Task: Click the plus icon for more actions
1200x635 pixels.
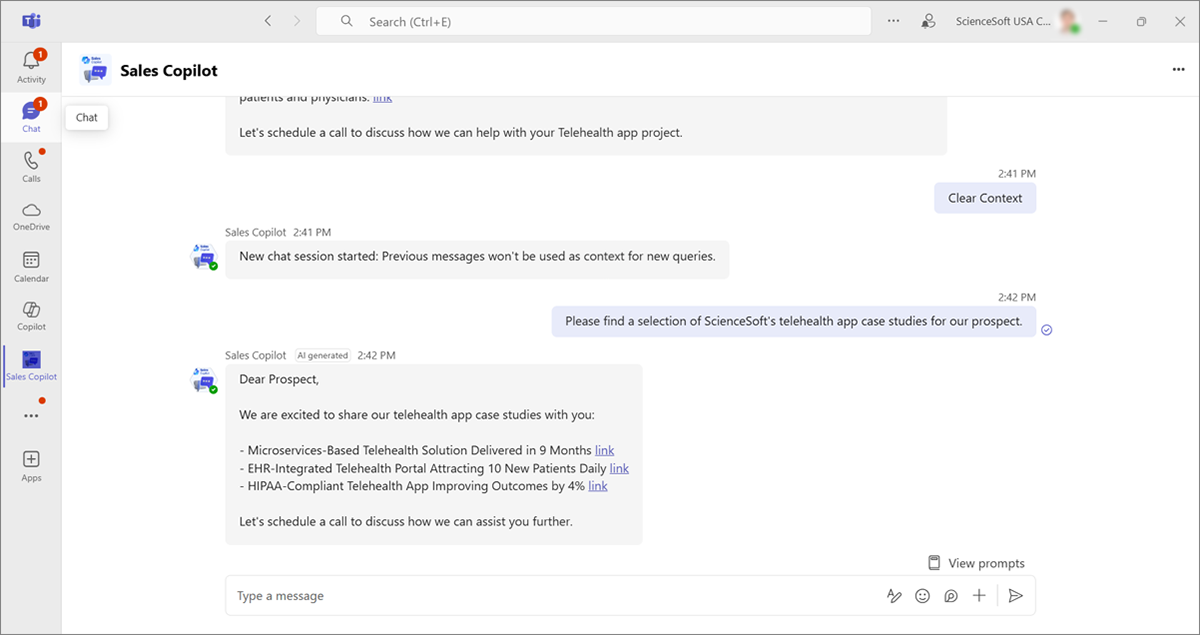Action: (x=979, y=596)
